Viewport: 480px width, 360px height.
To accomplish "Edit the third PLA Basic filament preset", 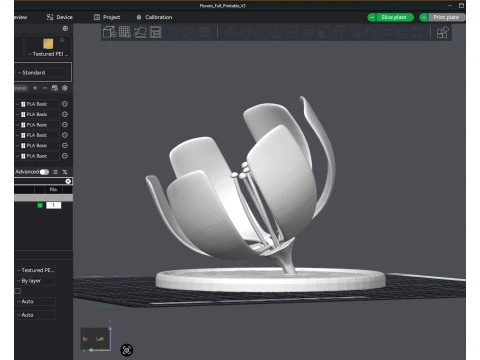I will (65, 125).
